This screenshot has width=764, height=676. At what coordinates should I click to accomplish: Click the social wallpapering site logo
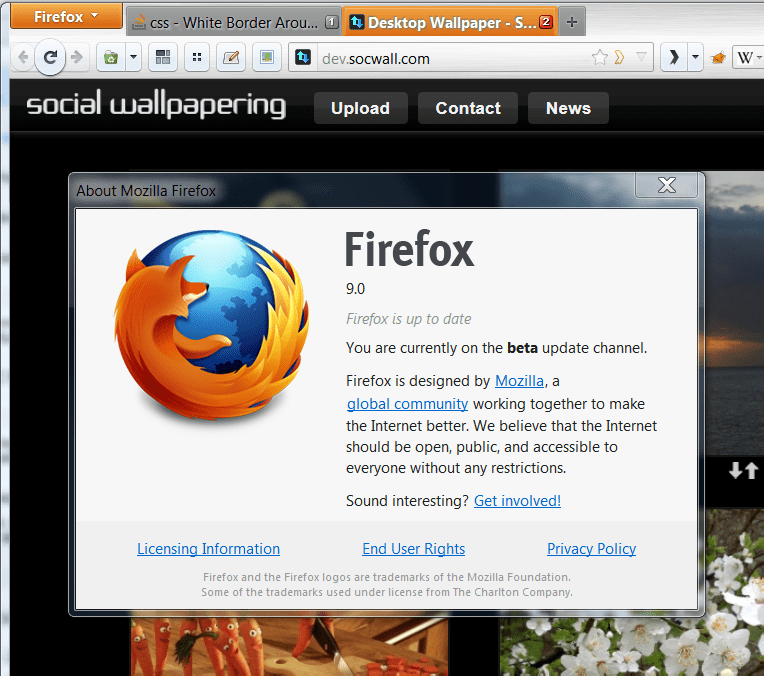click(x=156, y=105)
